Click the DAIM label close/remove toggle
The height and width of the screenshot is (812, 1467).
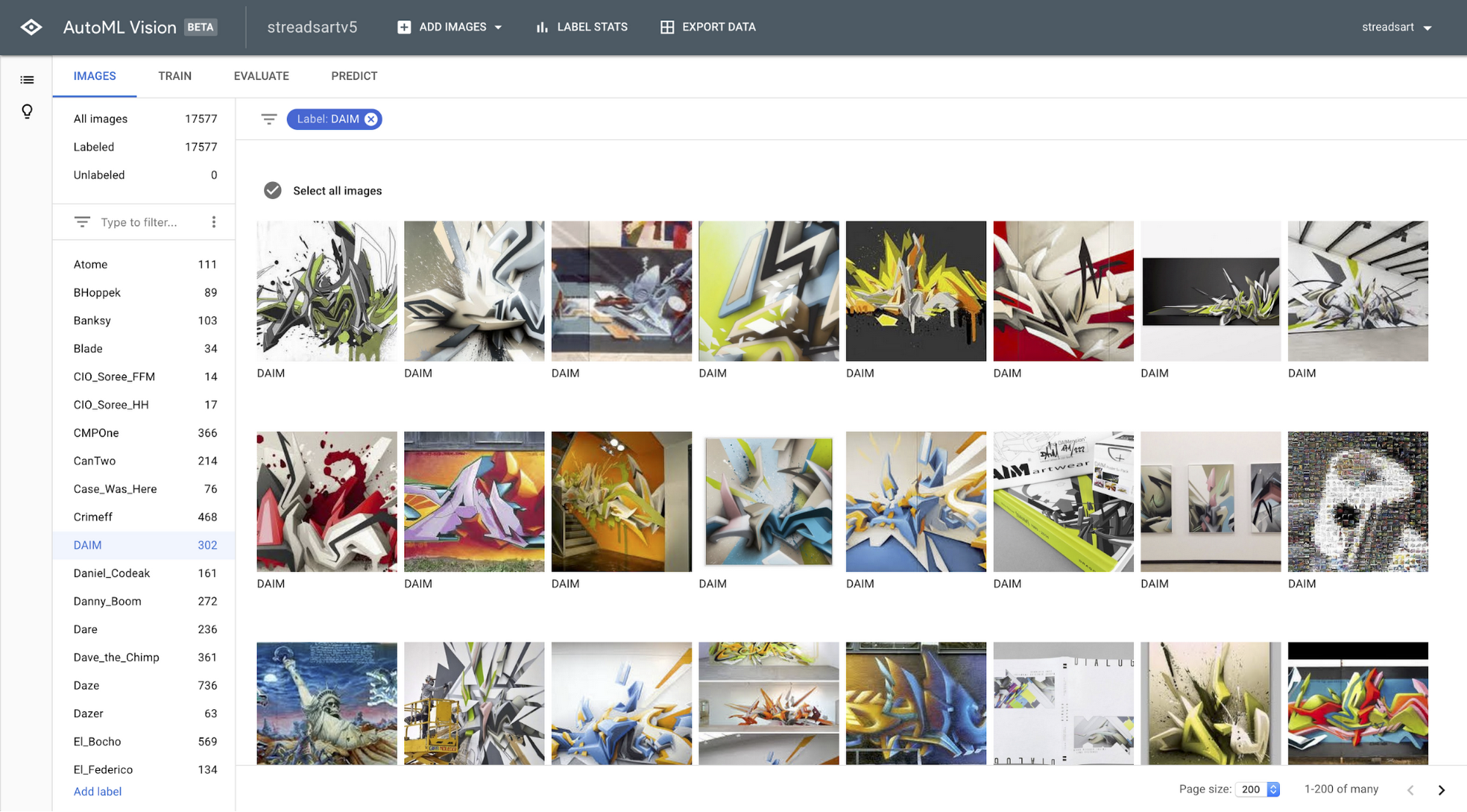tap(371, 118)
